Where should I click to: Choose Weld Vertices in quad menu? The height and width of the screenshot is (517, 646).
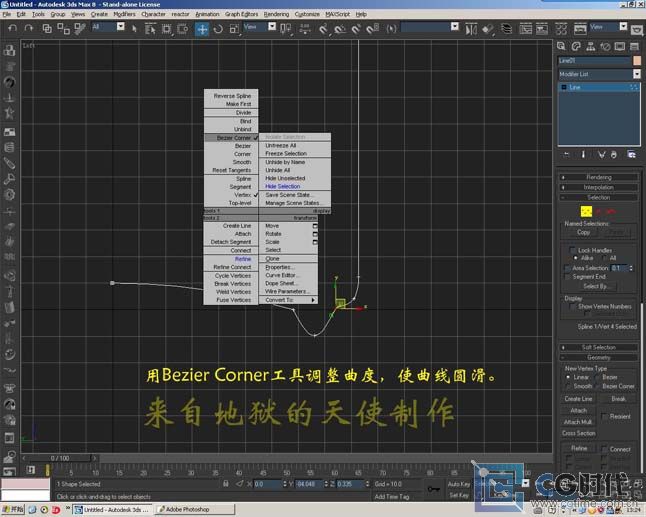(x=231, y=292)
